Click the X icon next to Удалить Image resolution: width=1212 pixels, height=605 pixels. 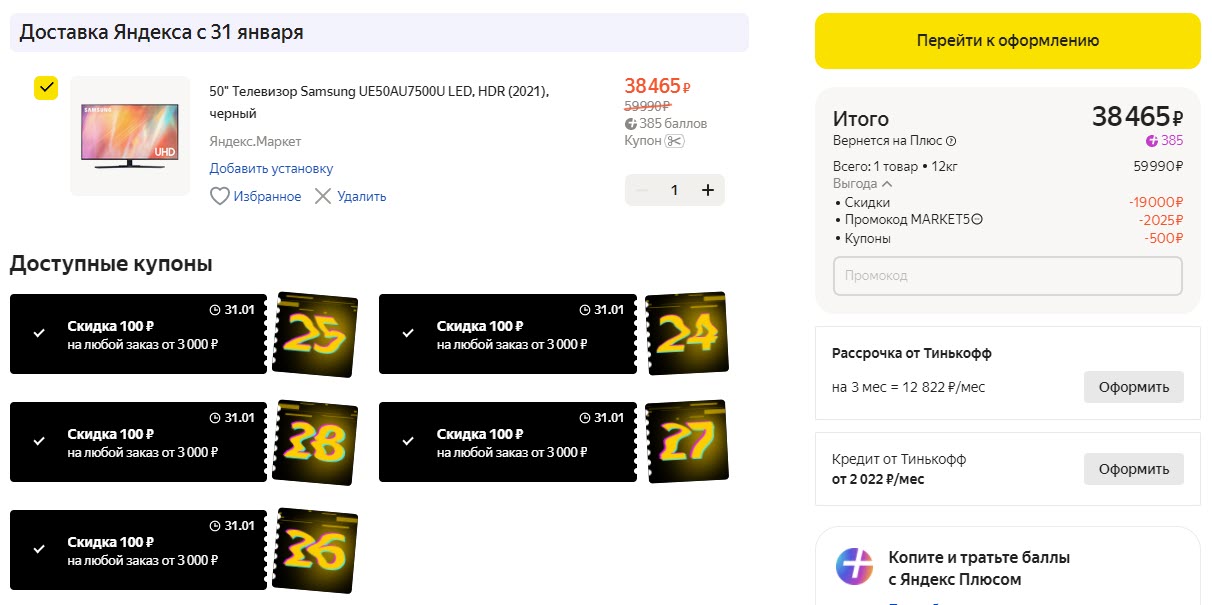pos(323,196)
